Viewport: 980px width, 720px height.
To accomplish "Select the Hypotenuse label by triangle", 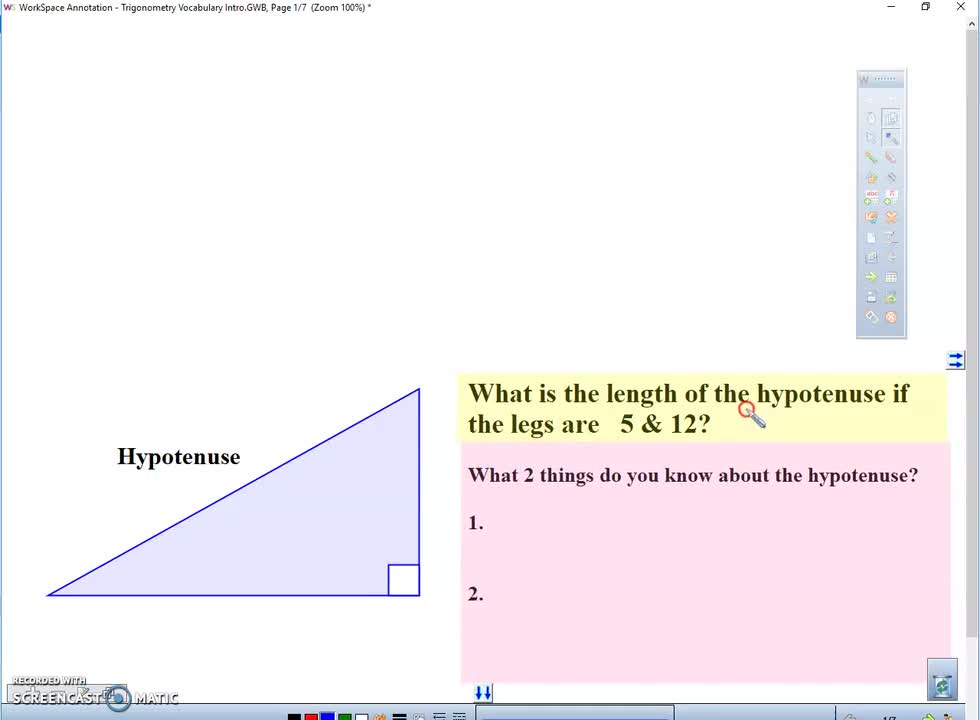I will tap(178, 457).
